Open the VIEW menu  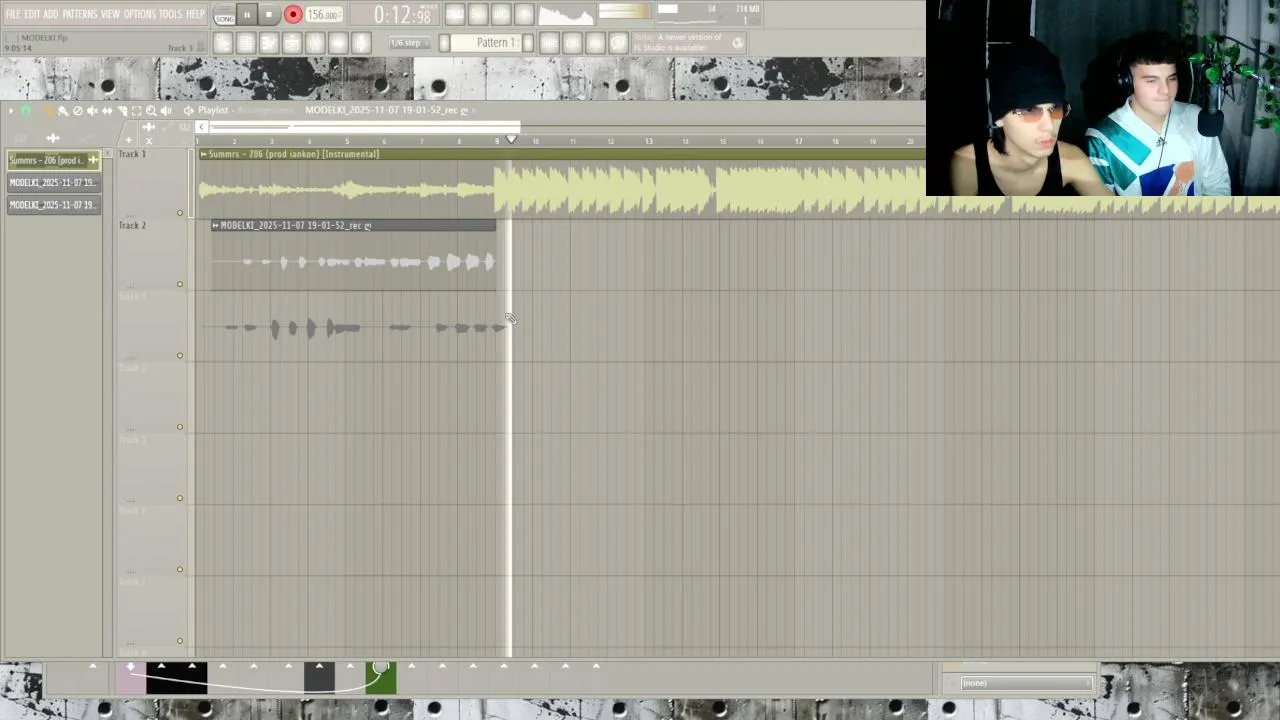coord(110,14)
